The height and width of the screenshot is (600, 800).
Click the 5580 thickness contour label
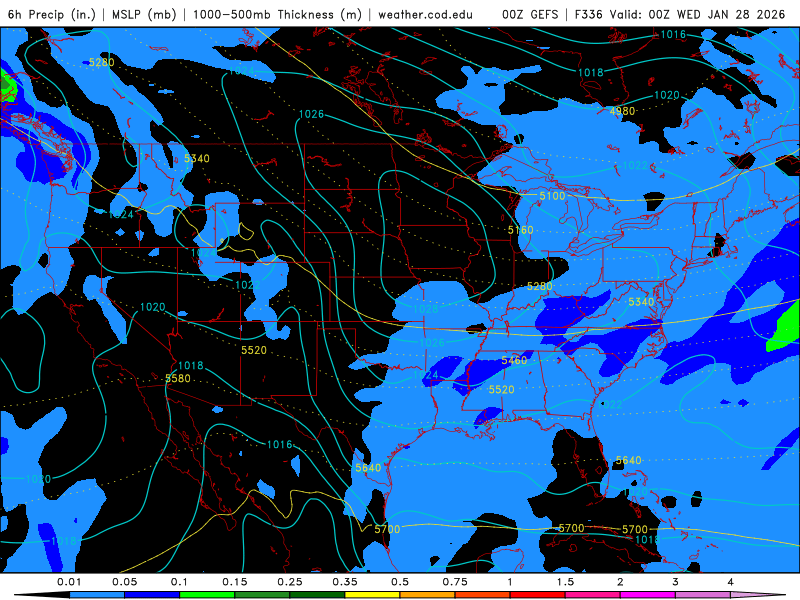coord(178,379)
